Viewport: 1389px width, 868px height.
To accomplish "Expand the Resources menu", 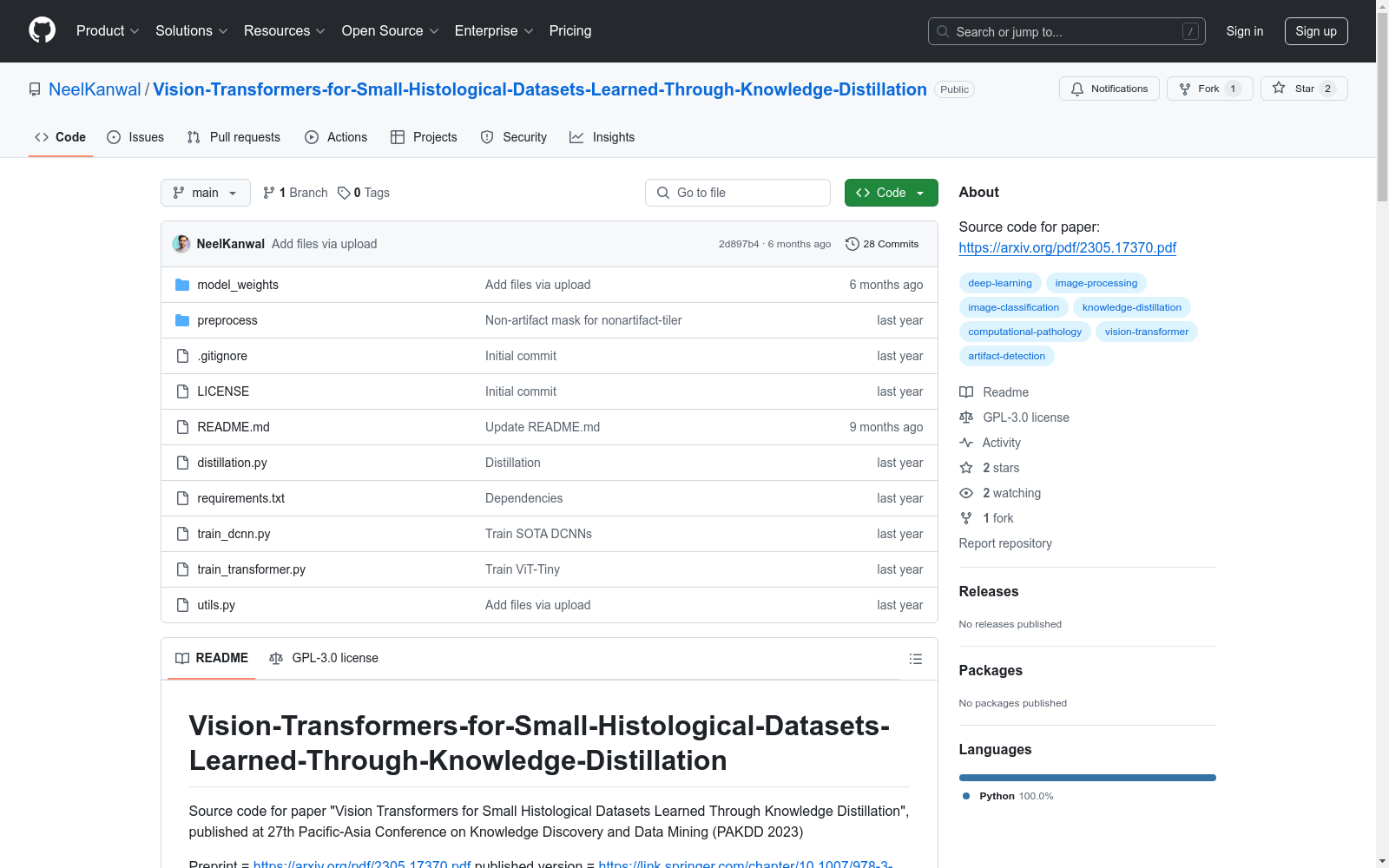I will (285, 30).
